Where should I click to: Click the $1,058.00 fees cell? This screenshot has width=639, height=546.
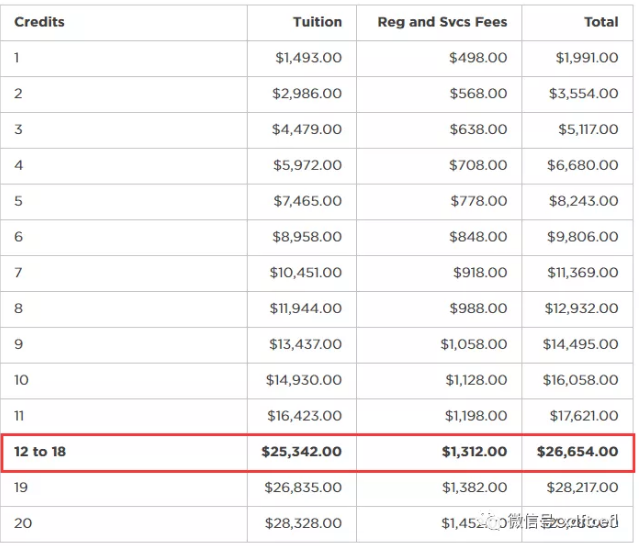click(474, 344)
